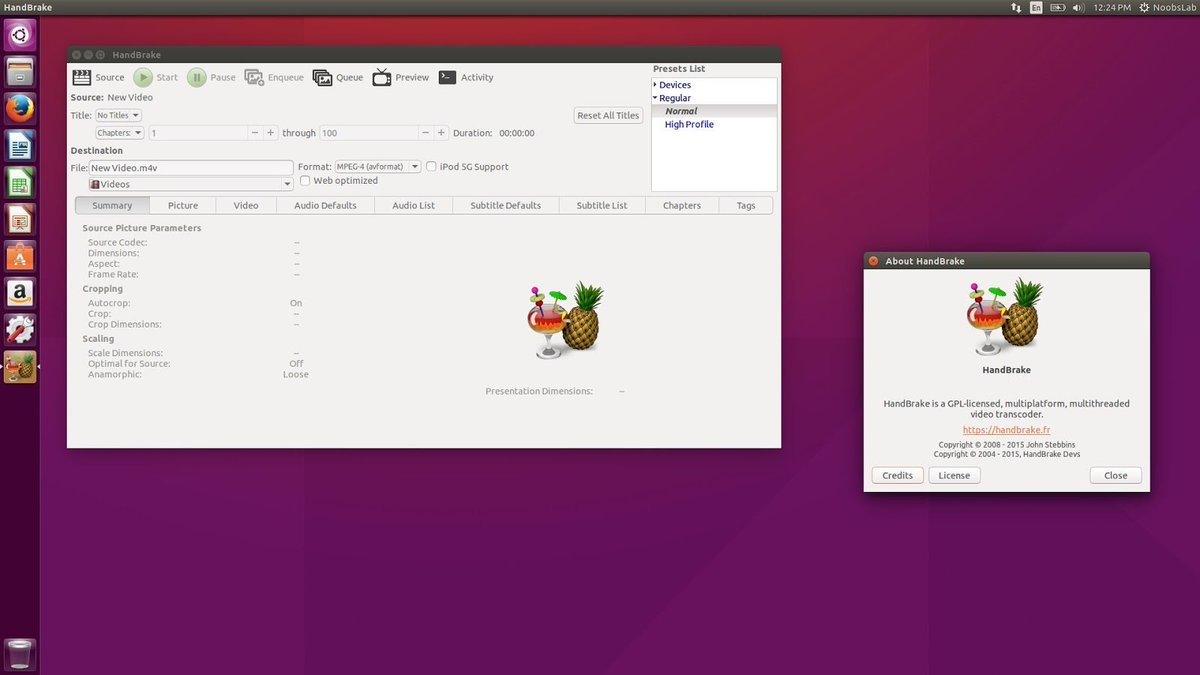
Task: Click the HandBrake logo in Summary tab
Action: click(566, 320)
